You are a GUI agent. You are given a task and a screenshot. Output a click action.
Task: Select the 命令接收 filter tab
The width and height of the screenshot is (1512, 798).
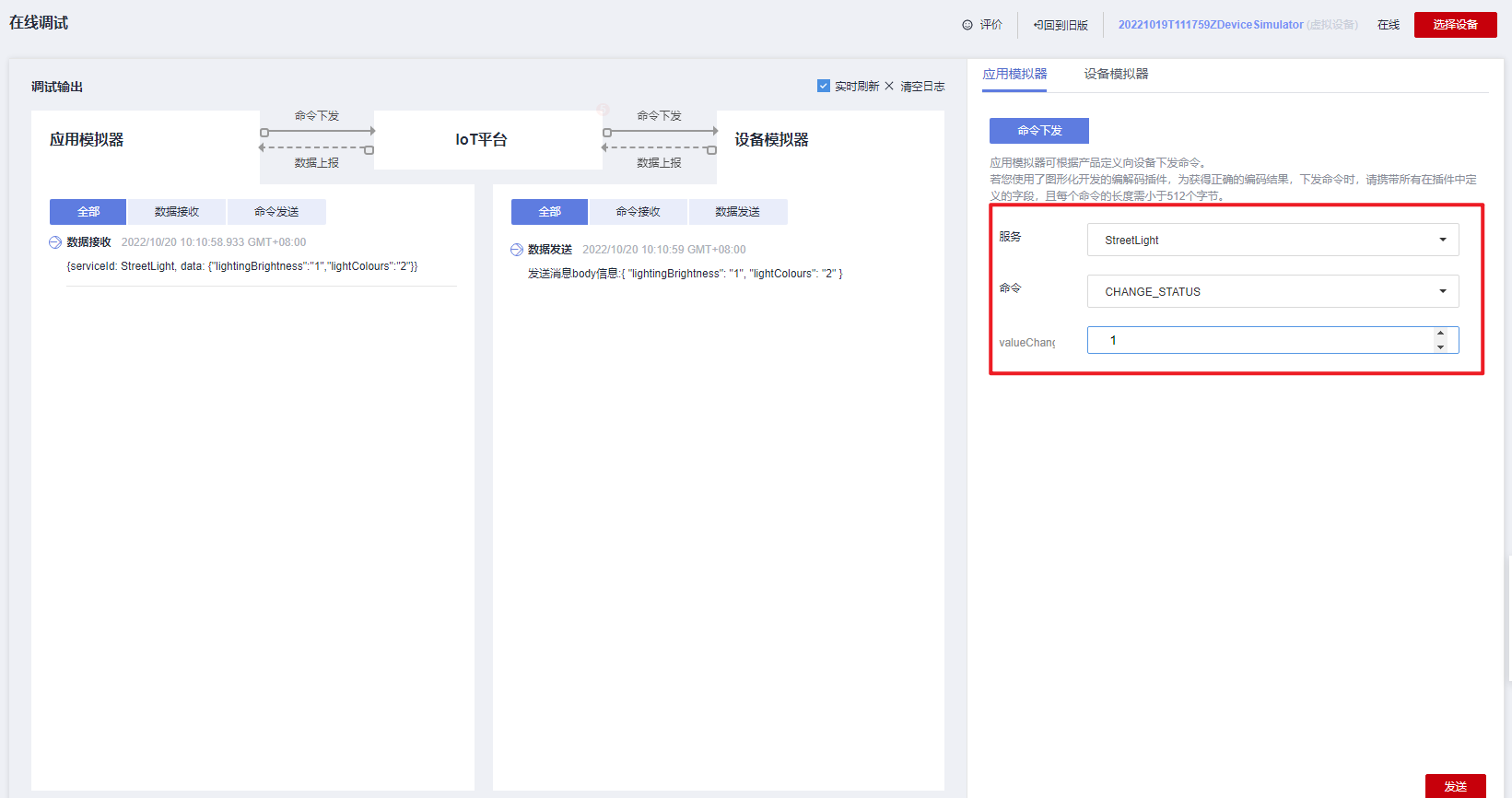(639, 212)
